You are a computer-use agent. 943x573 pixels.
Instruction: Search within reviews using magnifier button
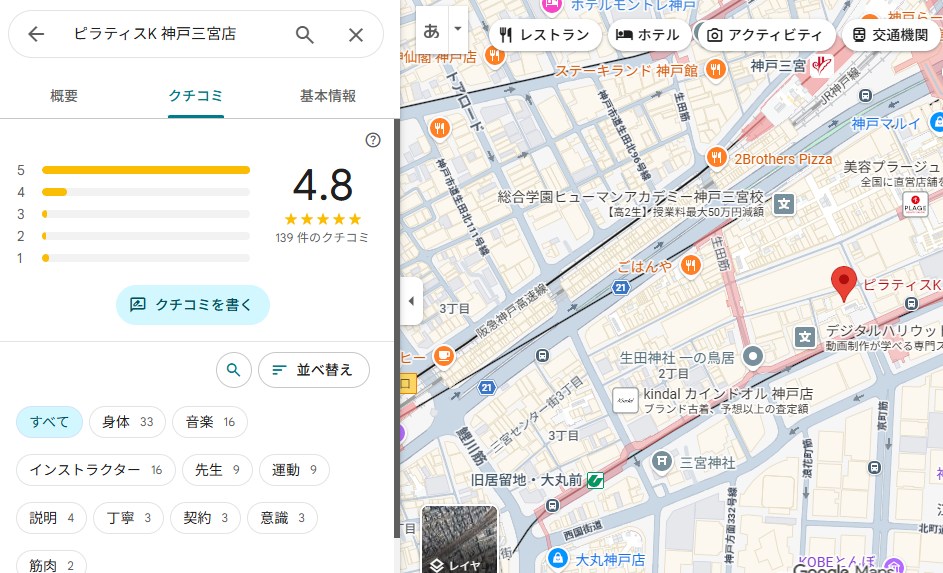pos(233,370)
